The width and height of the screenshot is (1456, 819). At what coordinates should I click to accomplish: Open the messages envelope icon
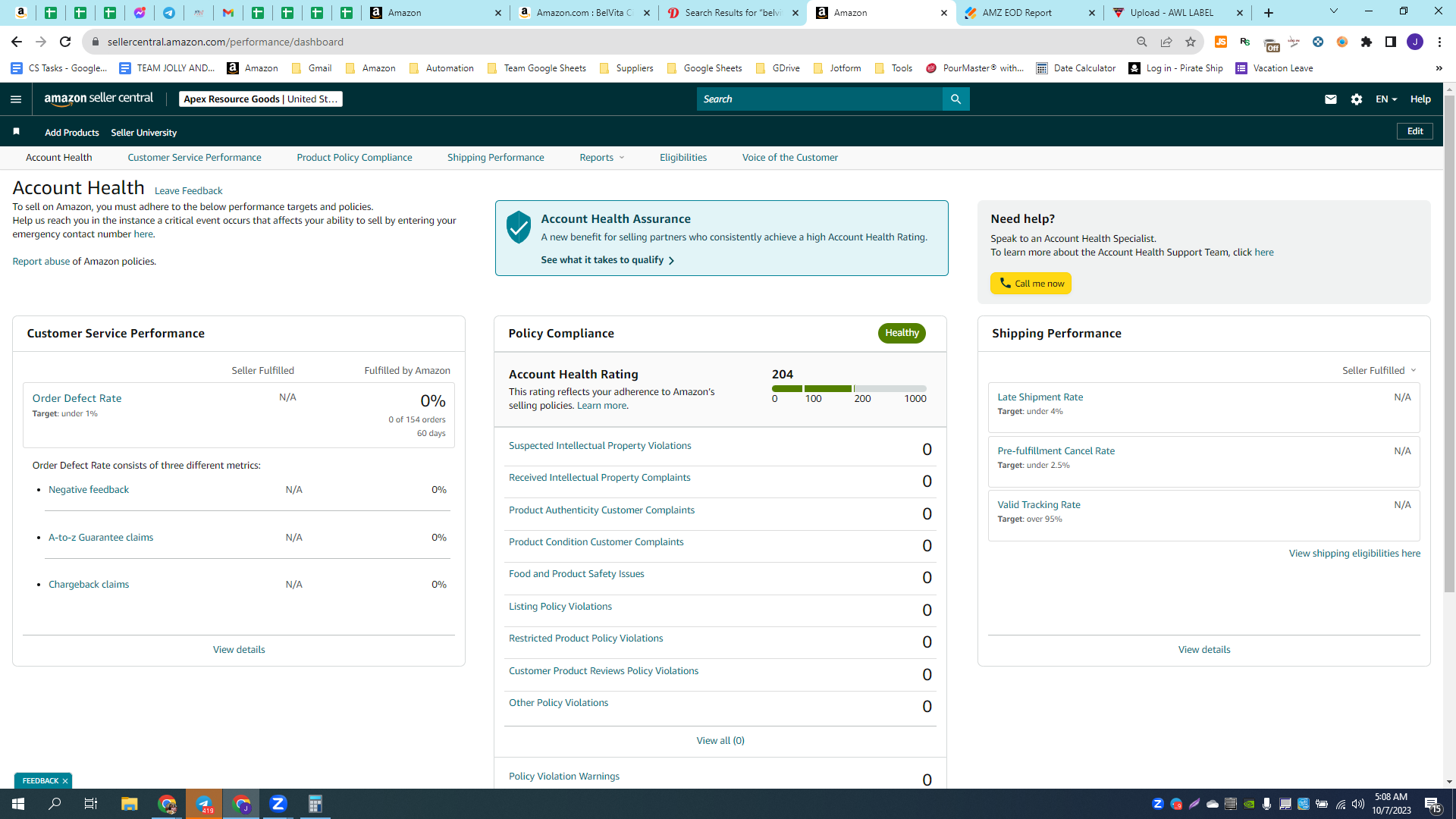tap(1330, 99)
